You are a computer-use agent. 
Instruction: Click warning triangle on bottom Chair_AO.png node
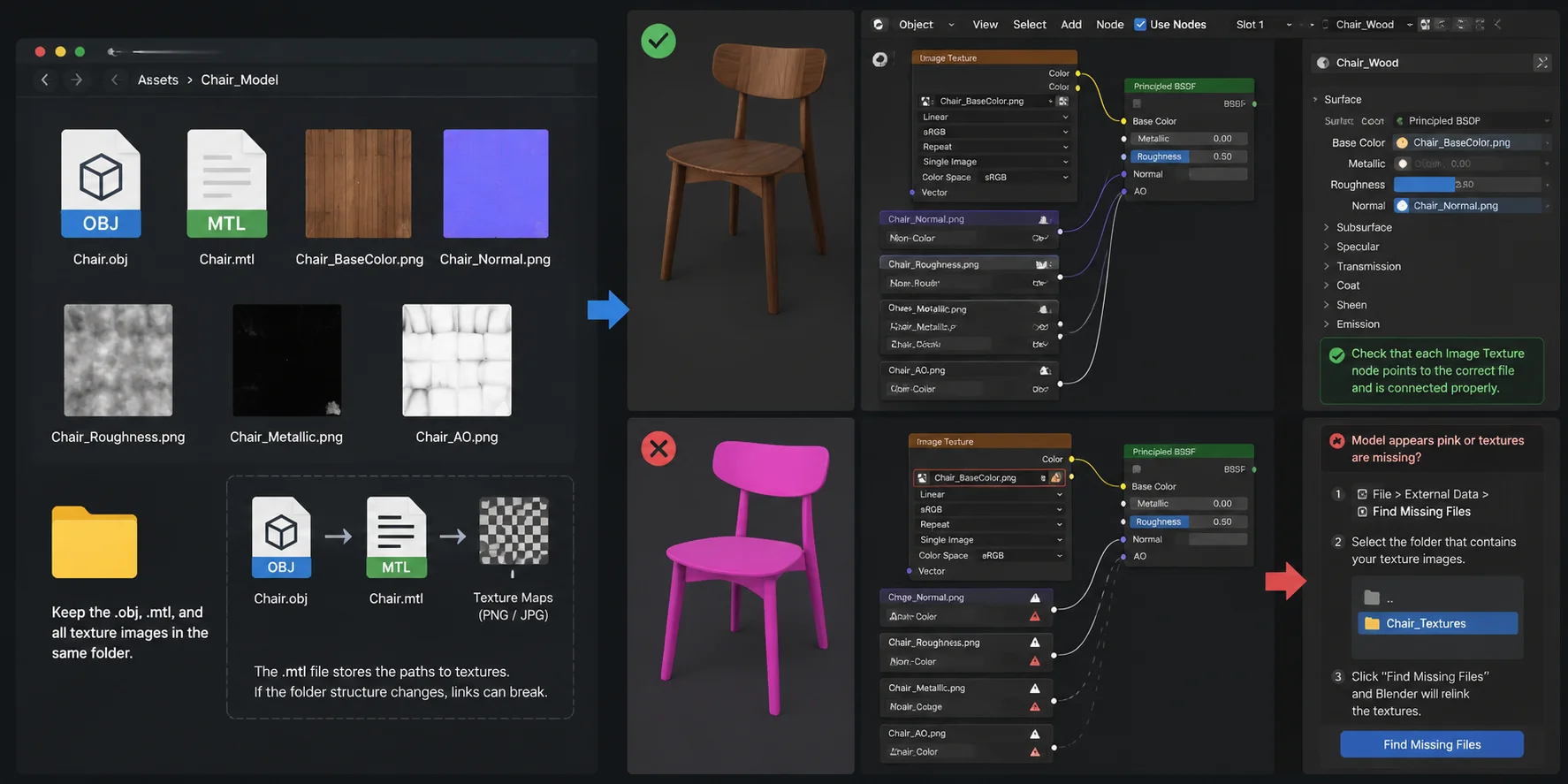1035,734
